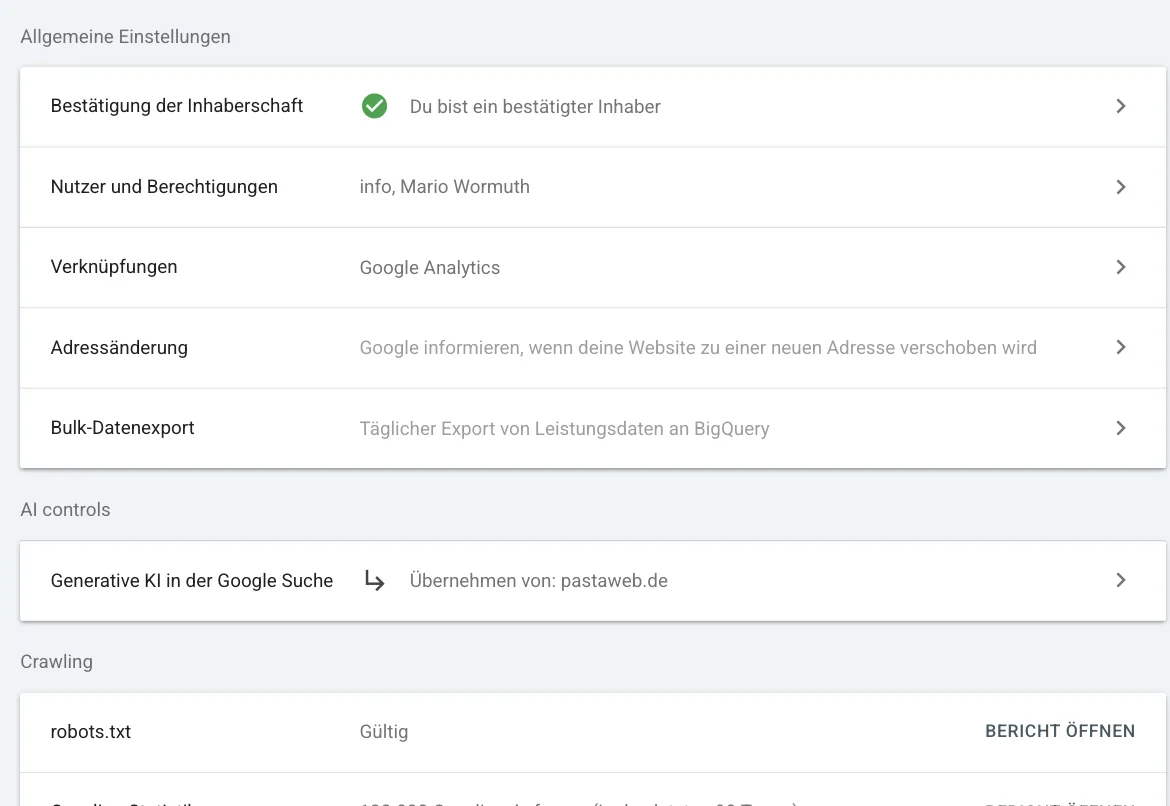Click the Verknüpfungen row label
The image size is (1170, 806).
(114, 267)
